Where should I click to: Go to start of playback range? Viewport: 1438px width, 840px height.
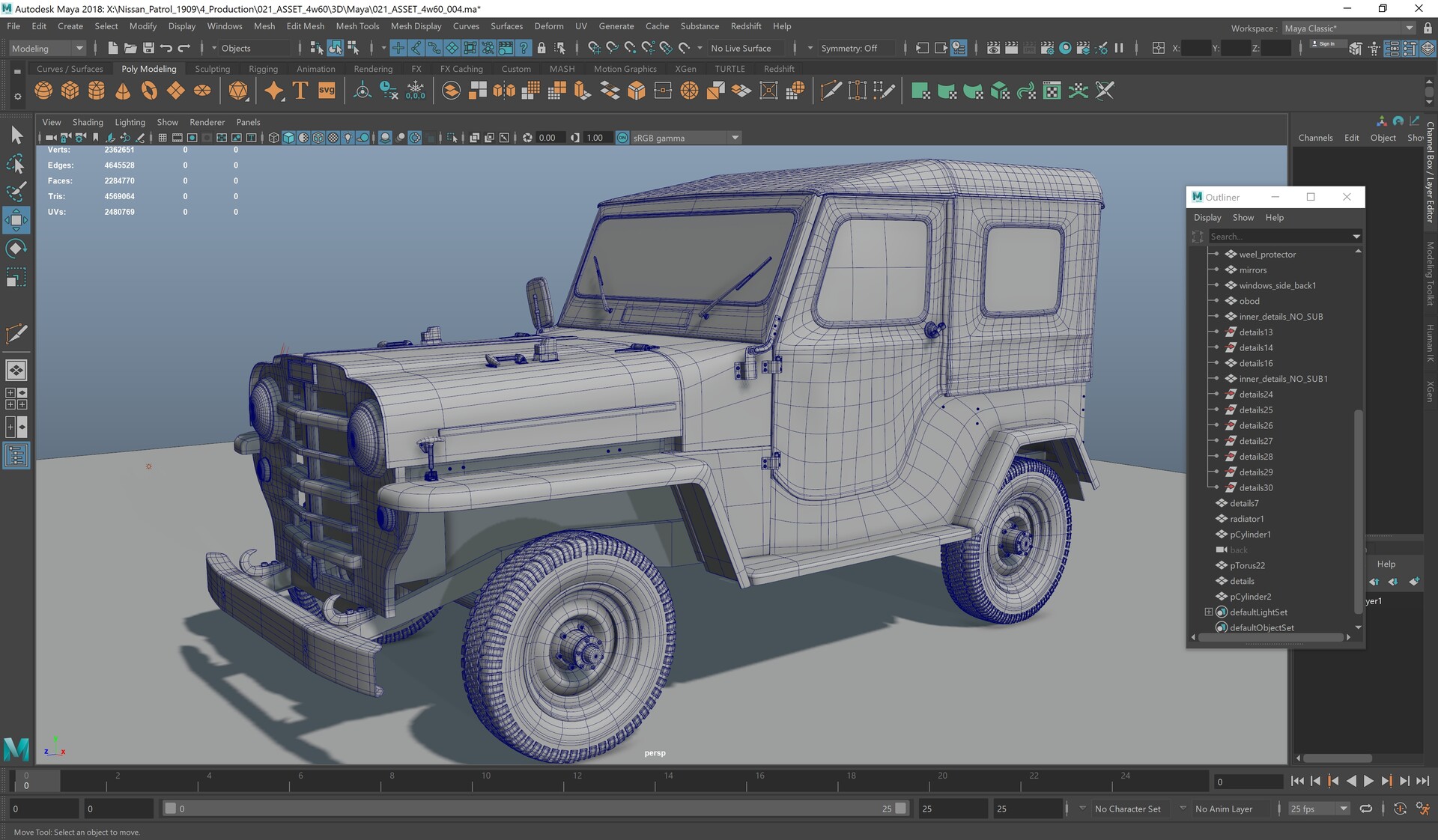coord(1298,781)
